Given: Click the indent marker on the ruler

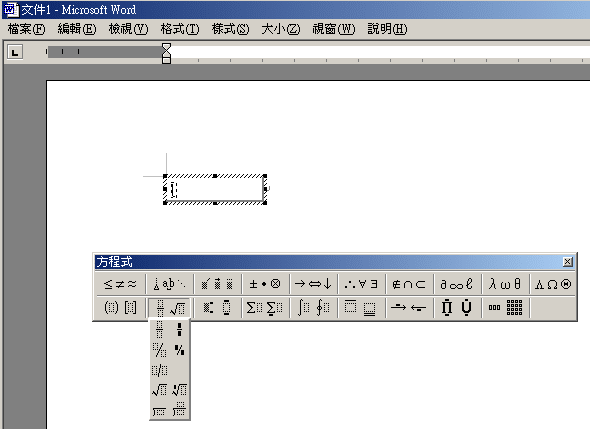Looking at the screenshot, I should (x=166, y=53).
